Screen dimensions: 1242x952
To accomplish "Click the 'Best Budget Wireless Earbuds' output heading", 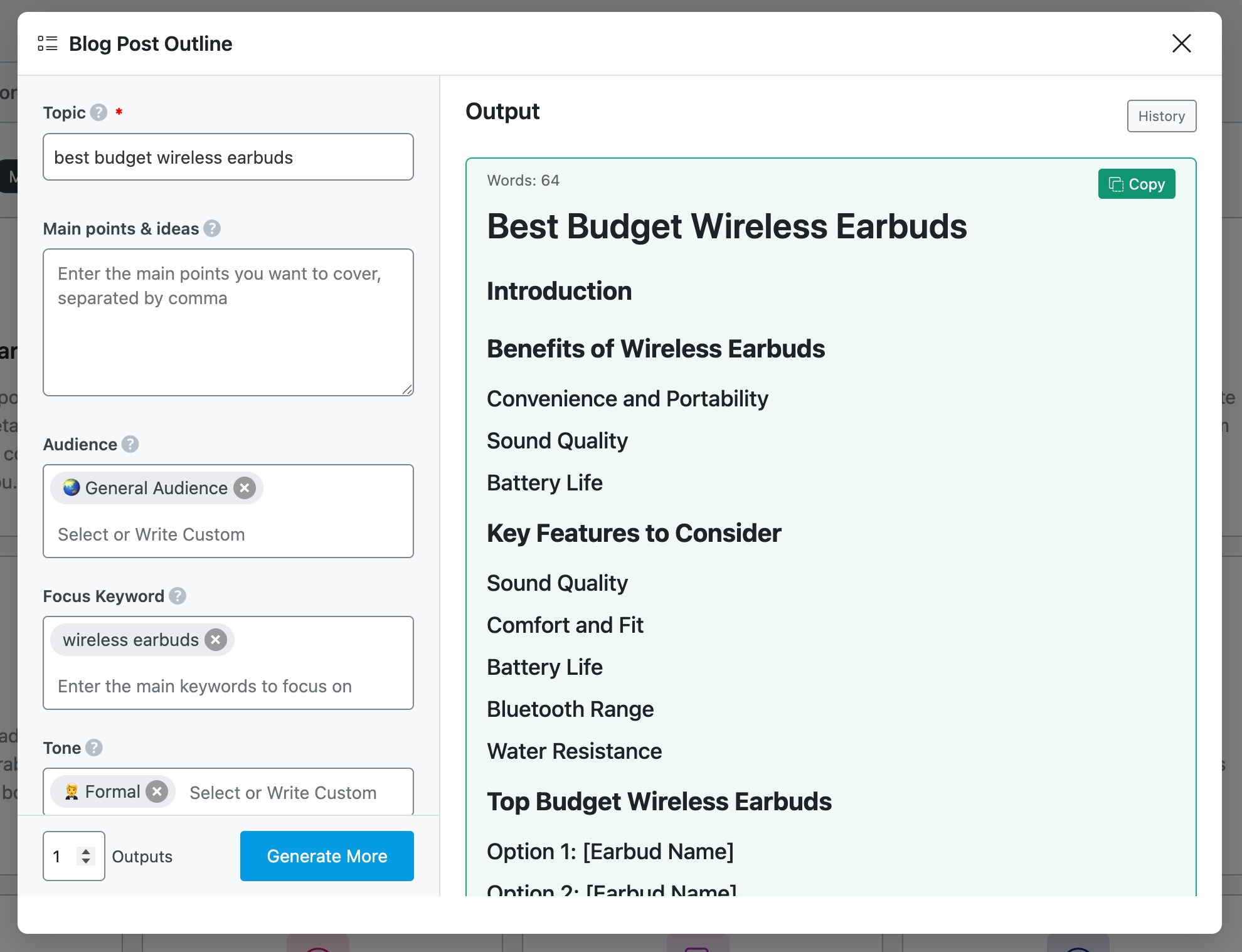I will [727, 226].
